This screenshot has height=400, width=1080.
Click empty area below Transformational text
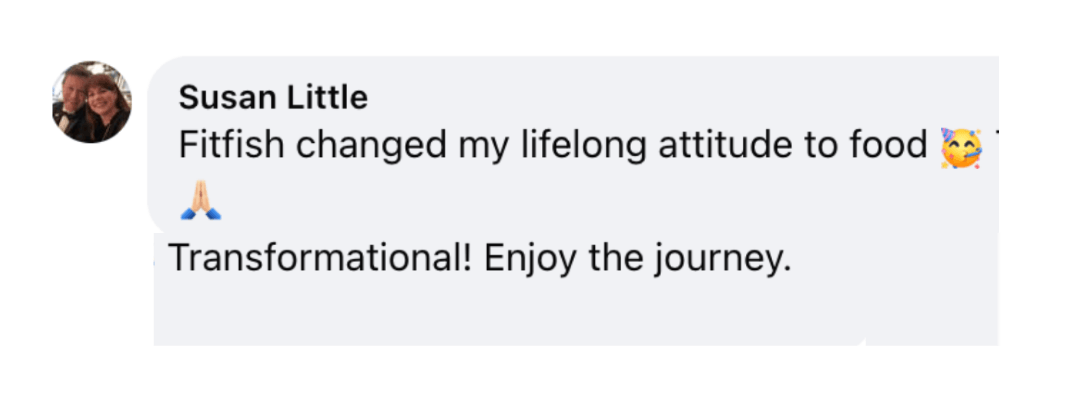click(x=500, y=315)
